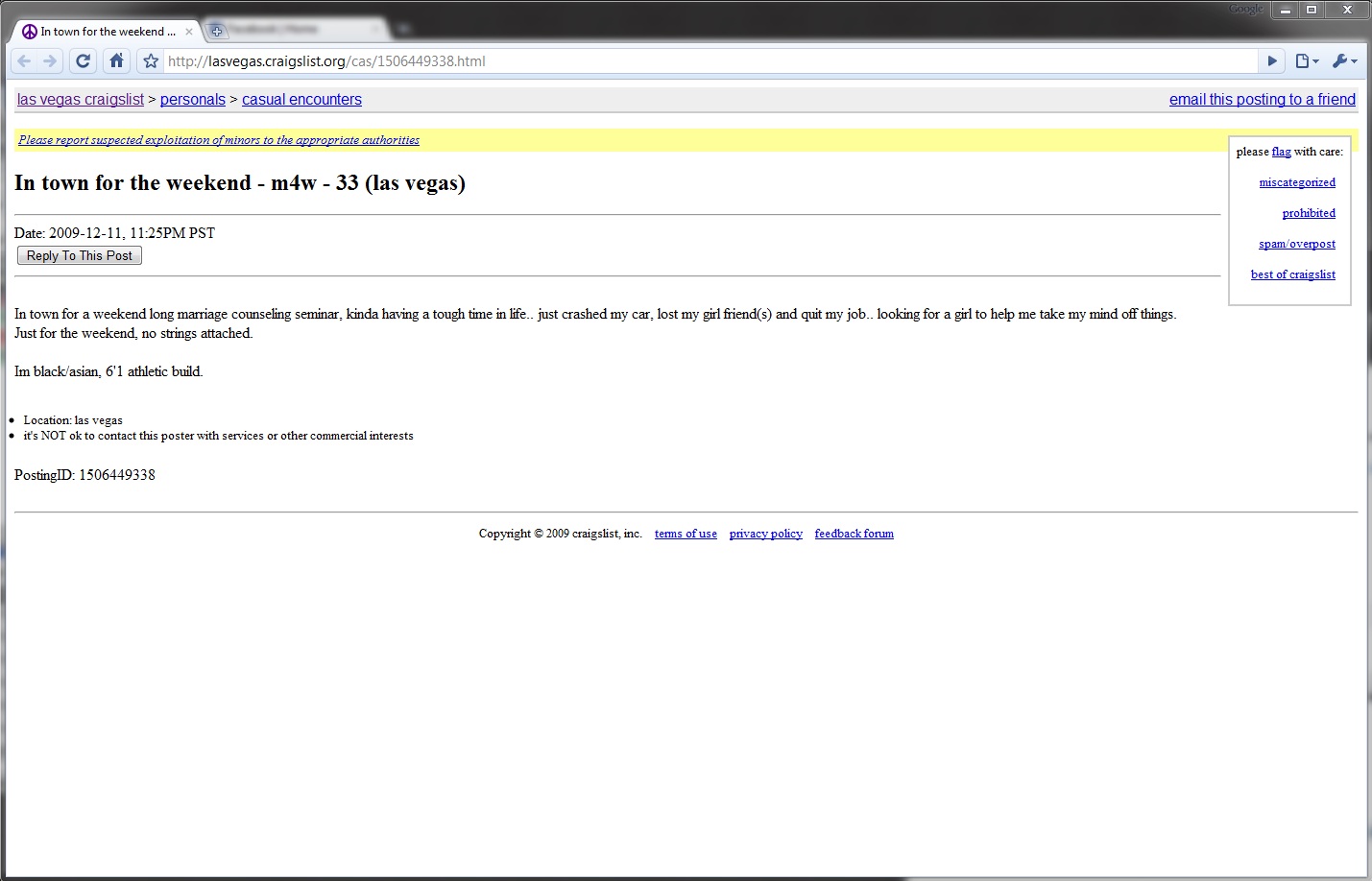
Task: Flag the post as 'spam/overpost'
Action: click(1297, 244)
